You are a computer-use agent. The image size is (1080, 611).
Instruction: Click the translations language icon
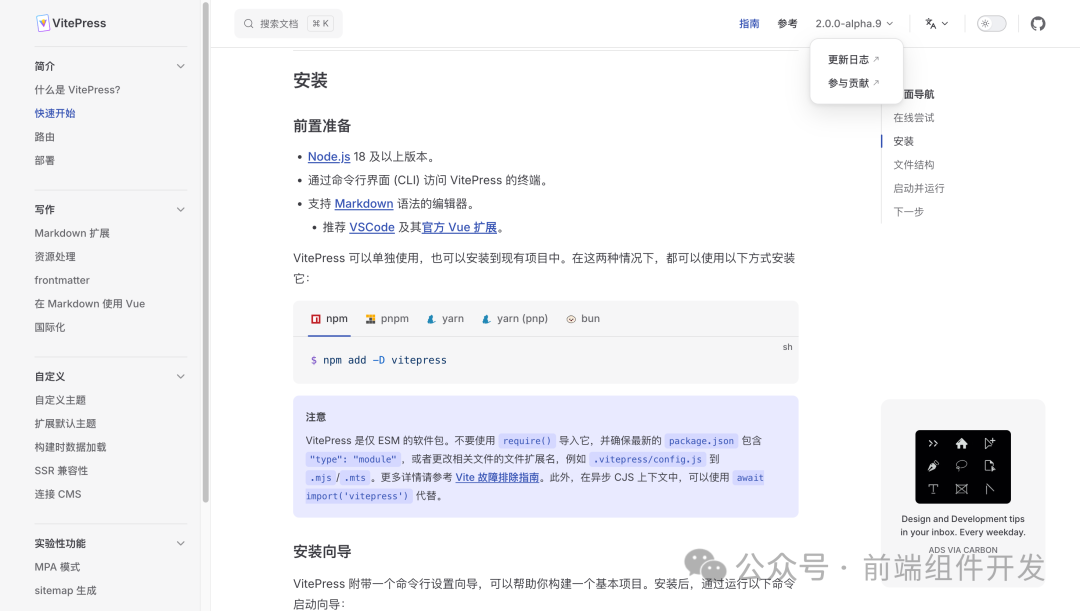click(x=930, y=22)
